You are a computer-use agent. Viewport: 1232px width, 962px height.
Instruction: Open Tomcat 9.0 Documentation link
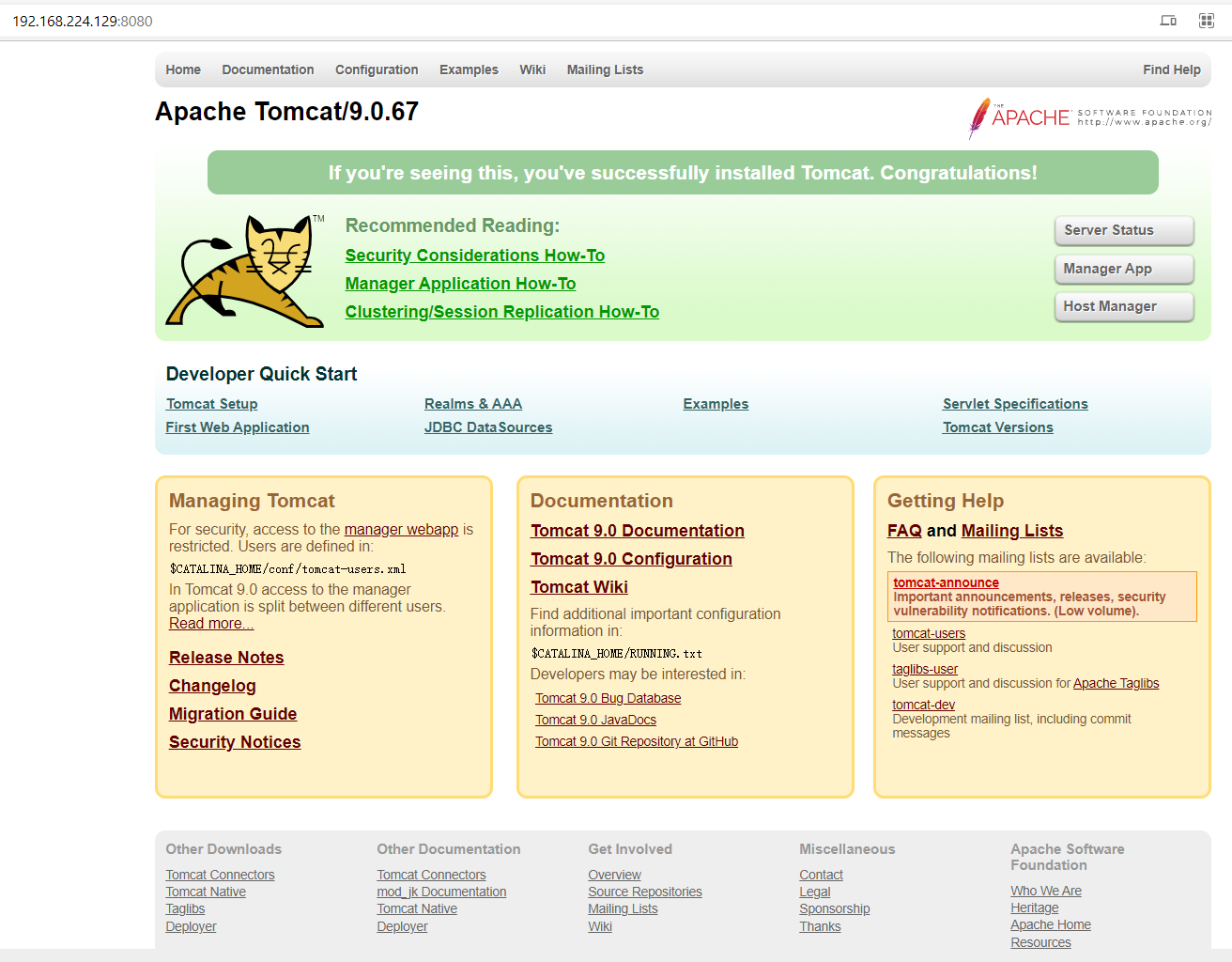(x=638, y=531)
